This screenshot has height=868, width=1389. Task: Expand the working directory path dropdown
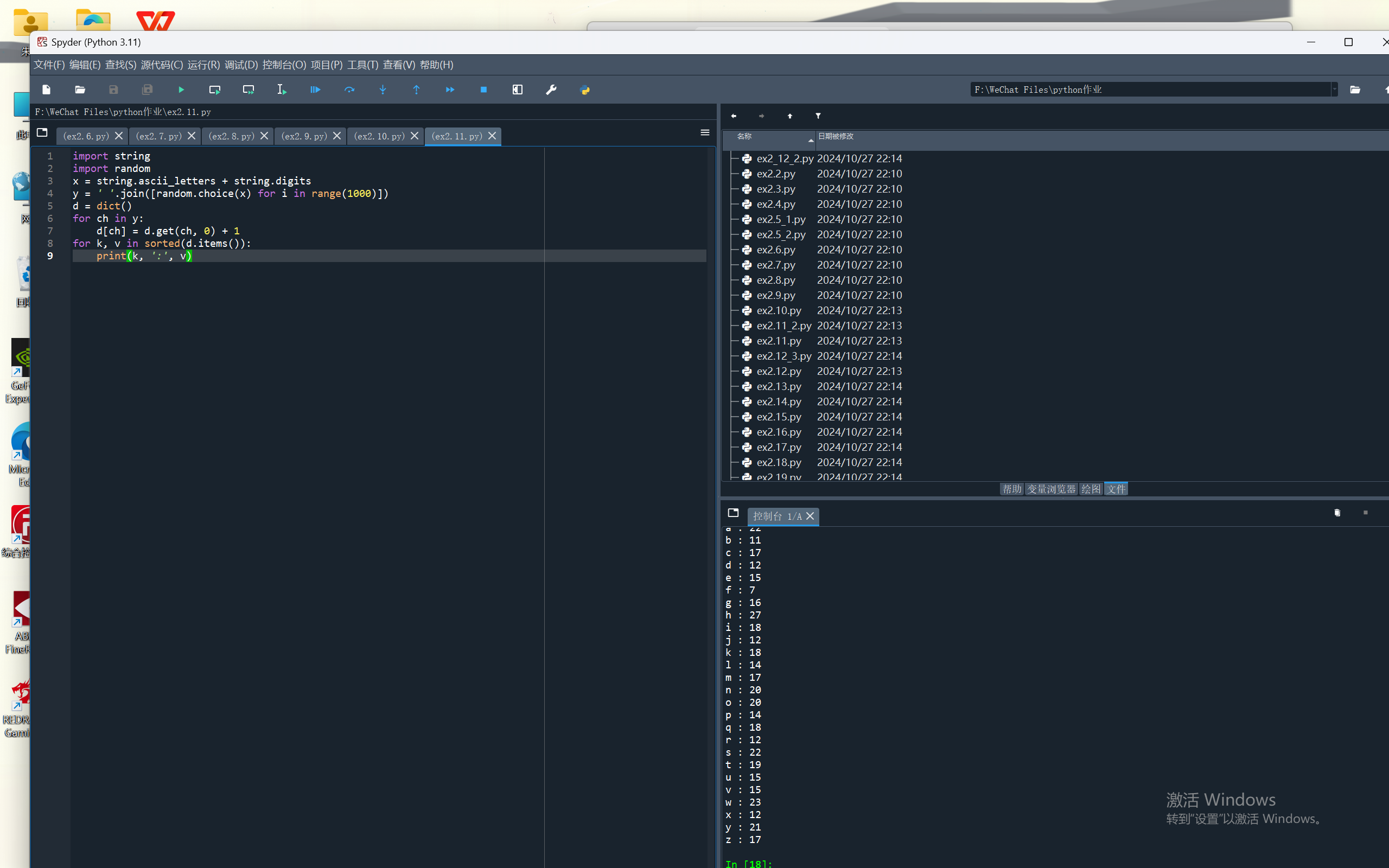[x=1334, y=90]
